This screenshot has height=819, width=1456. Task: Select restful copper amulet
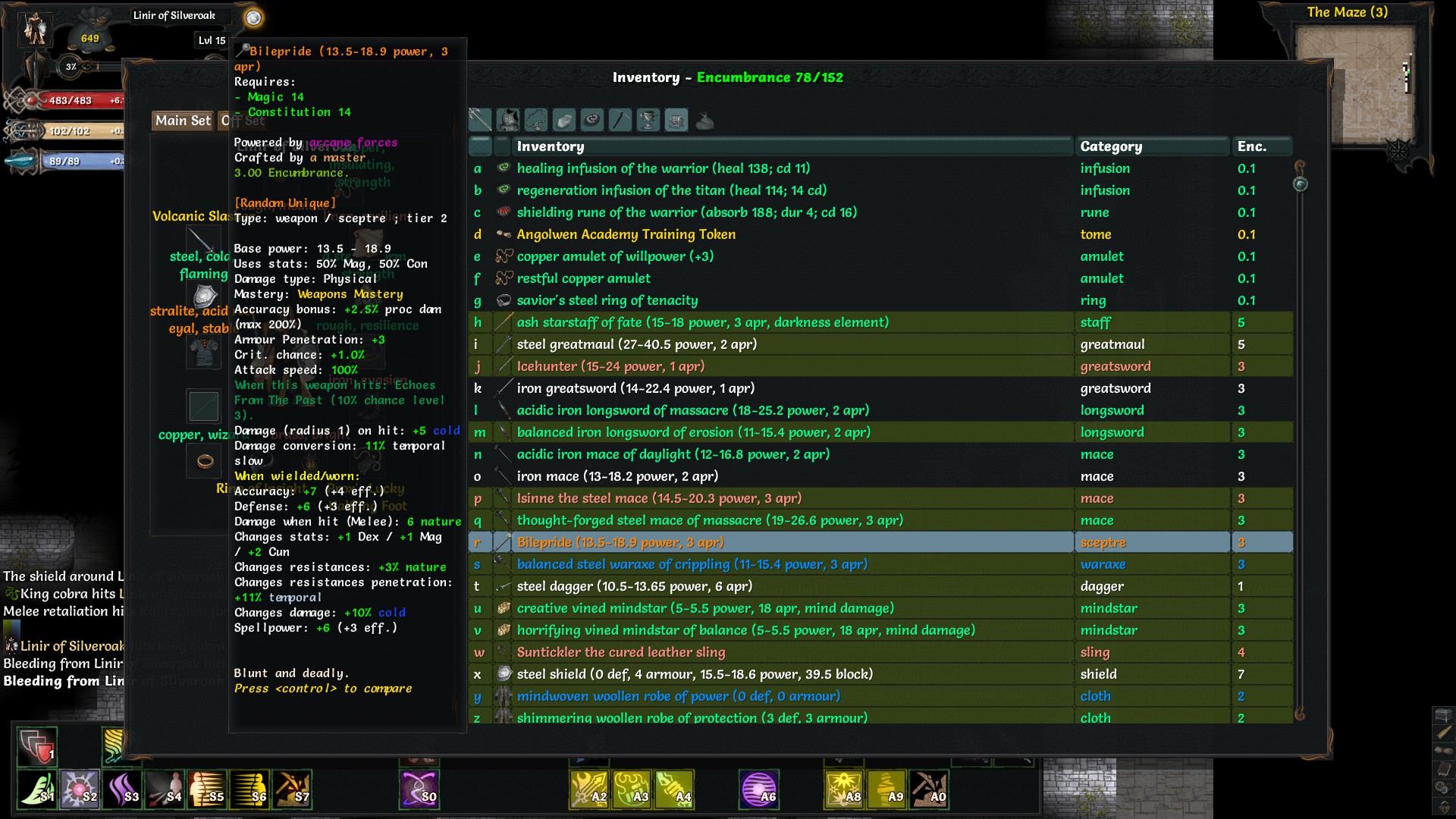[880, 278]
